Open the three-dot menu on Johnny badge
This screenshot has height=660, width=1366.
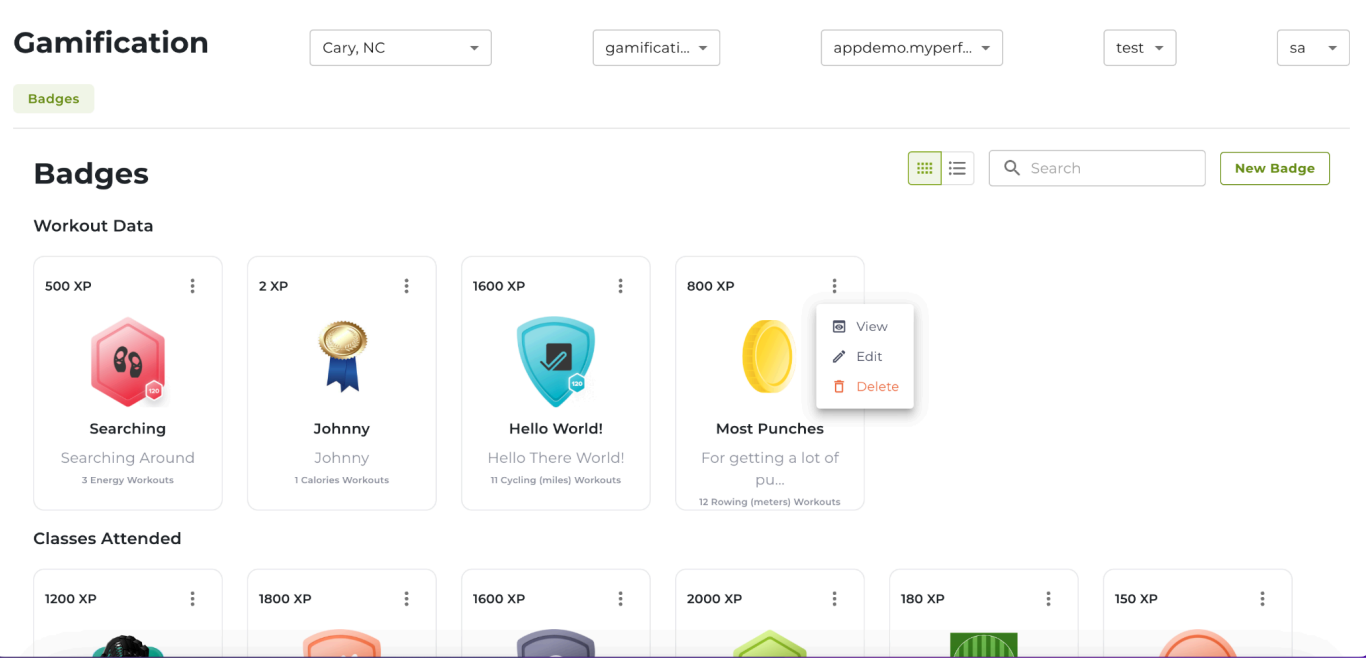click(x=406, y=286)
